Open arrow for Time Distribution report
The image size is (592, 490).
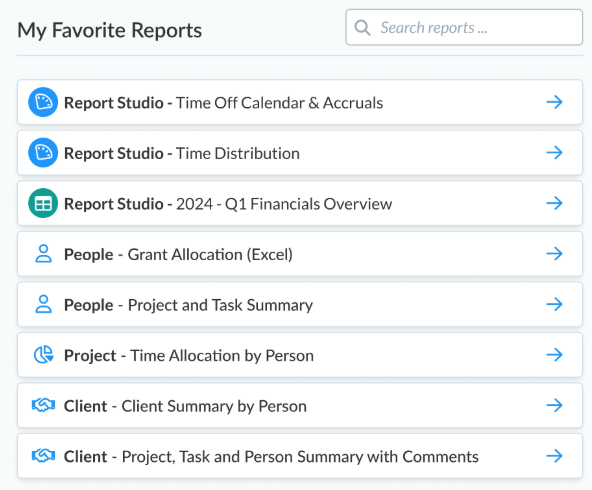pyautogui.click(x=555, y=153)
